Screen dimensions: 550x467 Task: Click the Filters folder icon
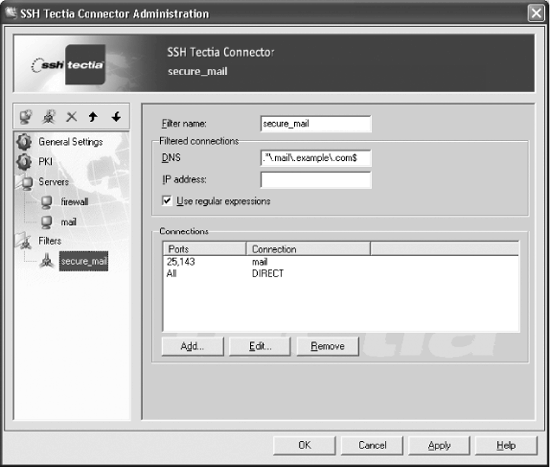(x=24, y=241)
